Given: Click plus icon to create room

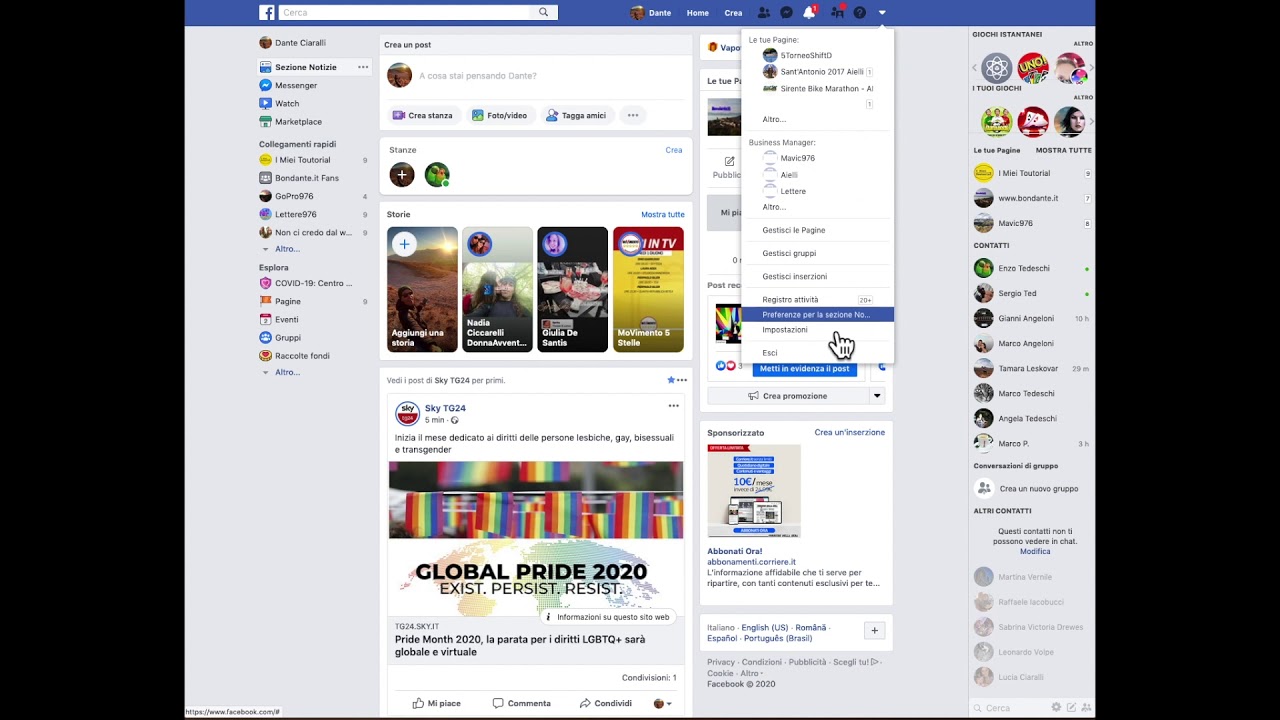Looking at the screenshot, I should [402, 174].
